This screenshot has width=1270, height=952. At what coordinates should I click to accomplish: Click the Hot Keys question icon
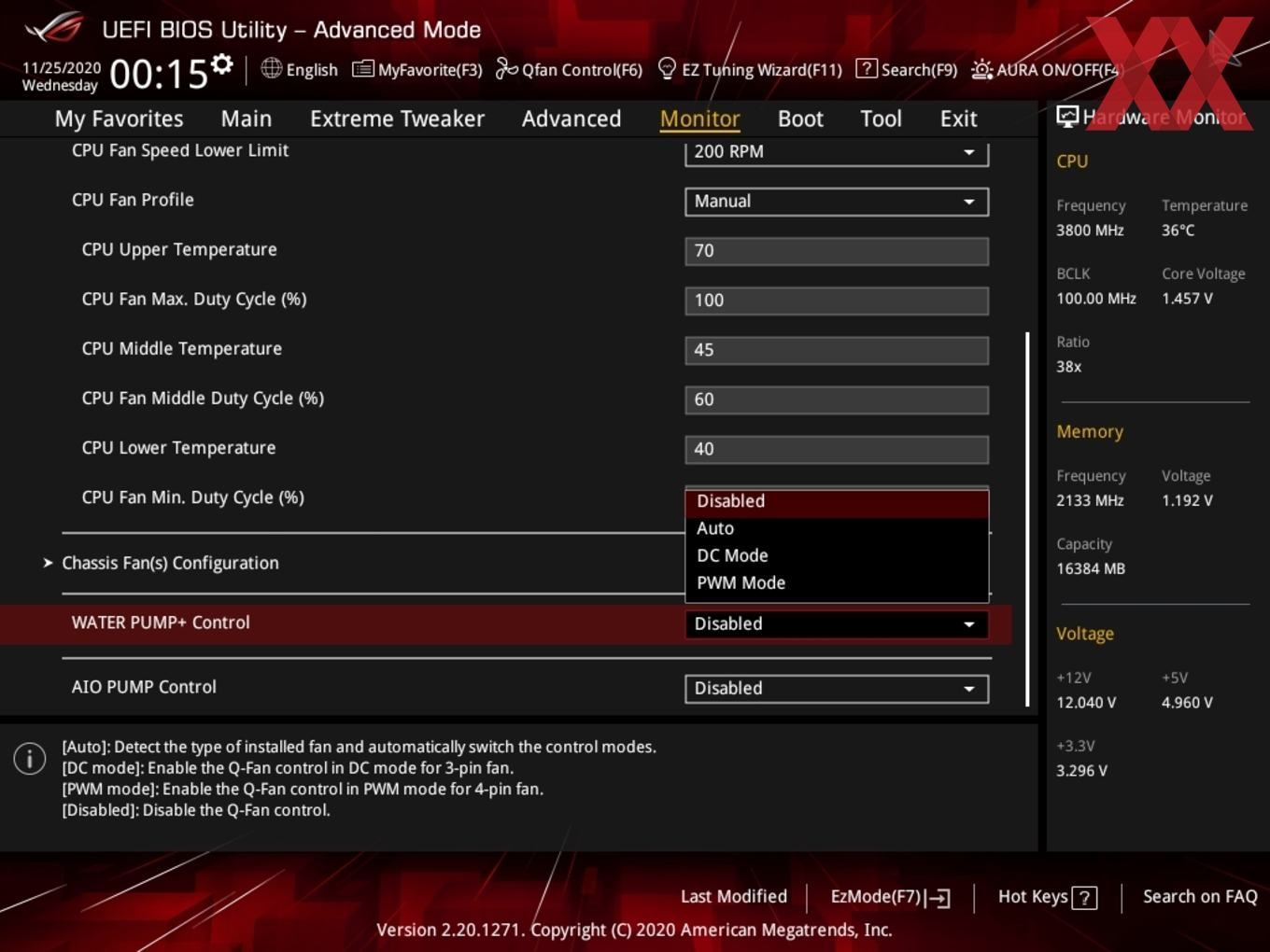coord(1084,898)
